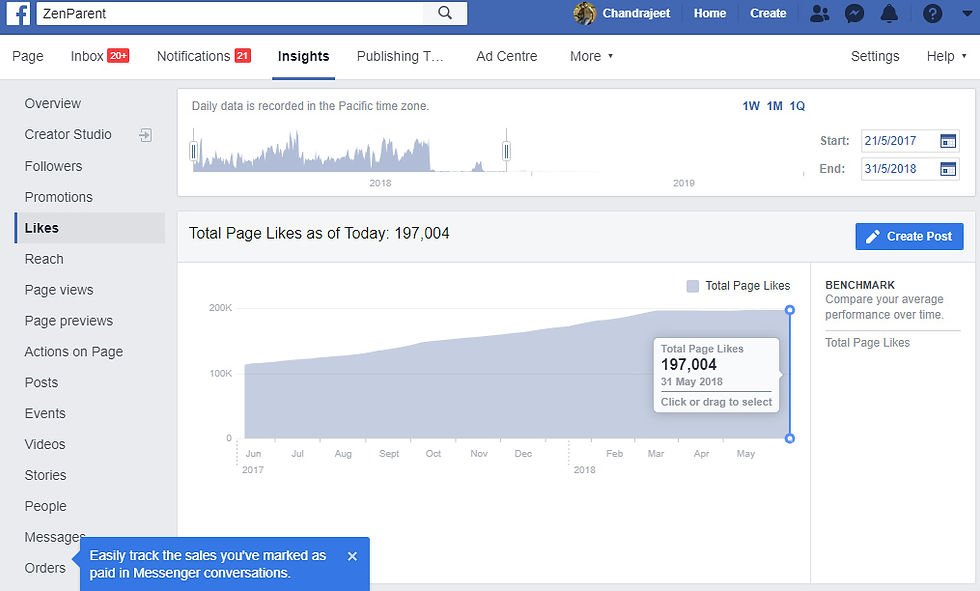Open Page previews insights

pos(69,321)
